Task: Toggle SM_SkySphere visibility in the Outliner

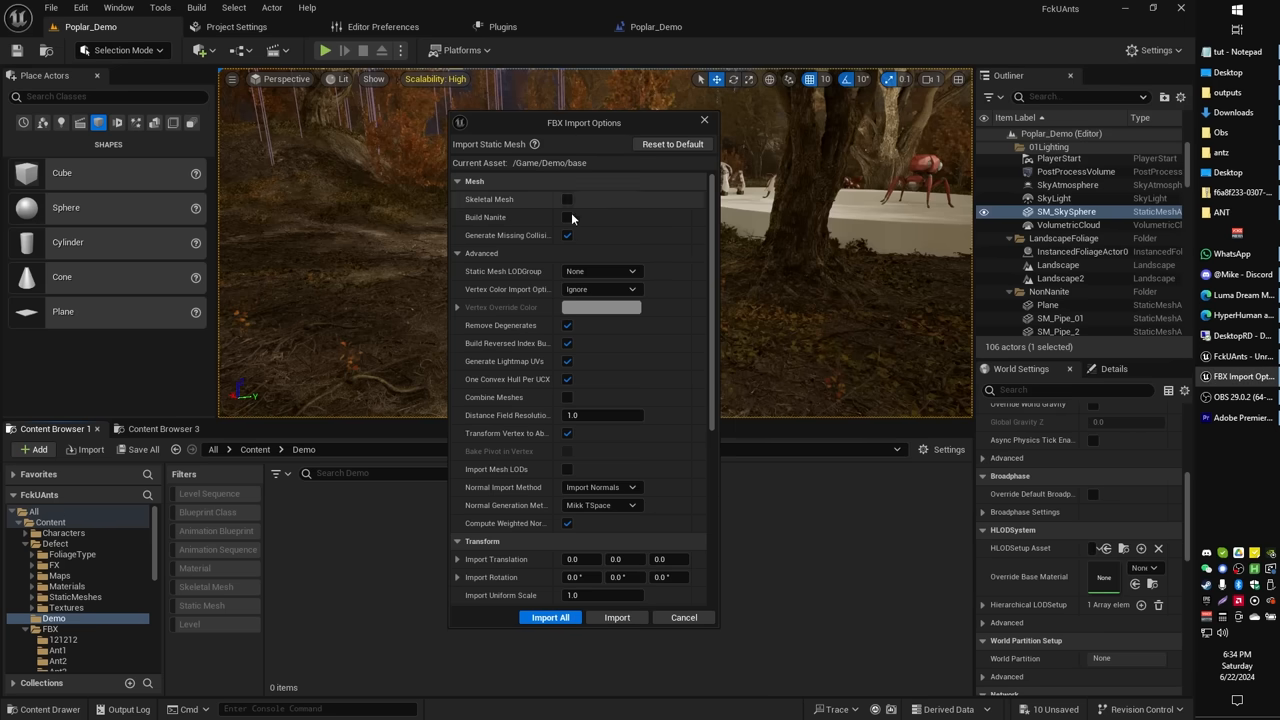Action: pyautogui.click(x=983, y=211)
